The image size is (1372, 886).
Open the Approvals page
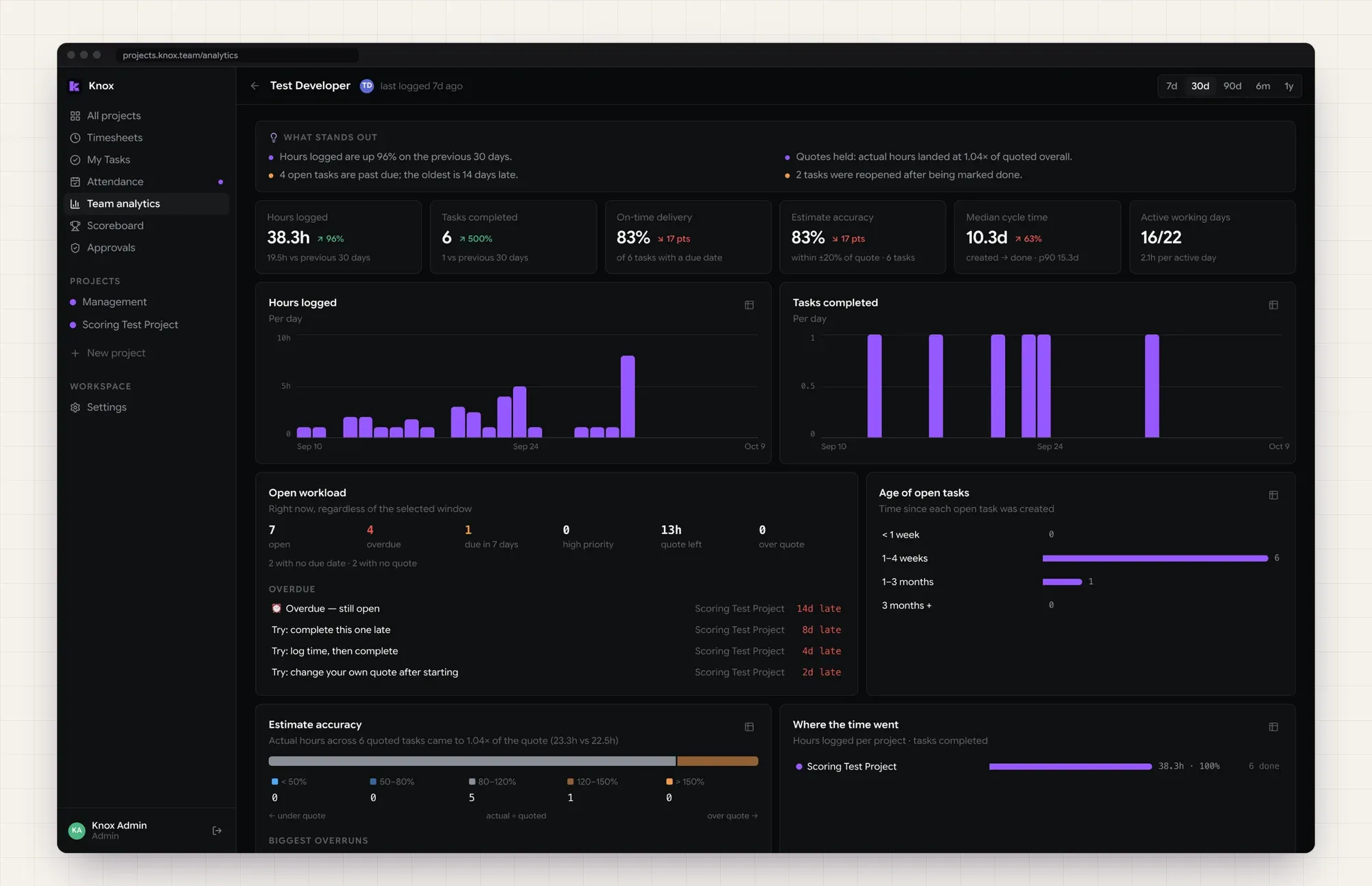click(x=146, y=248)
